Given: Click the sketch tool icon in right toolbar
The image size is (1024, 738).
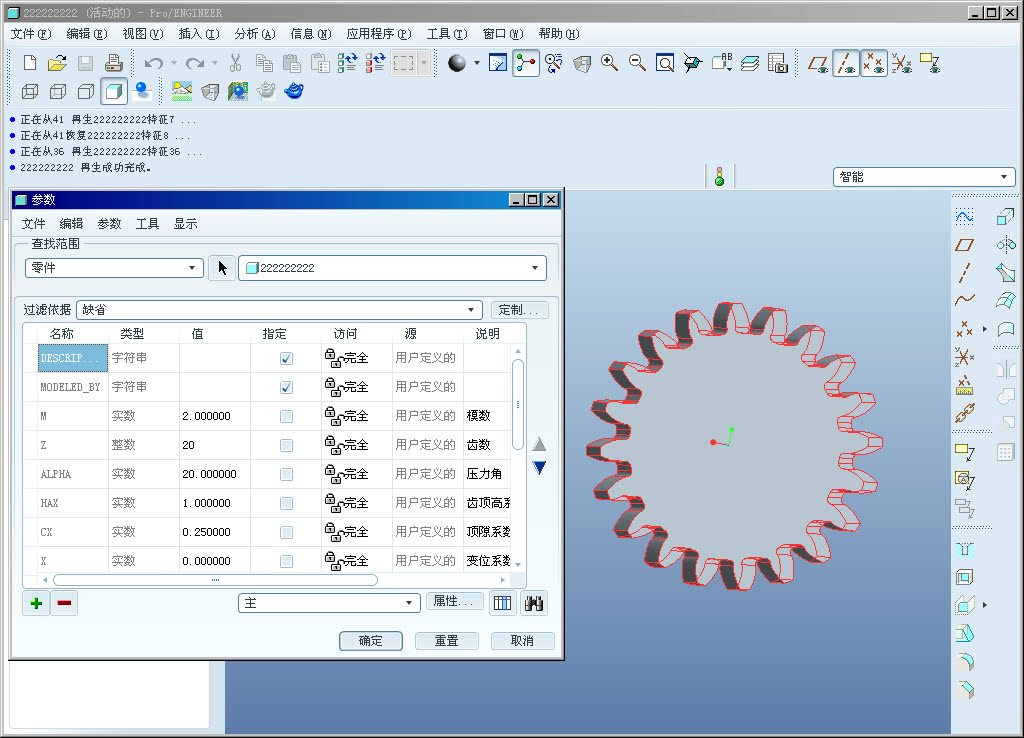Looking at the screenshot, I should point(965,216).
